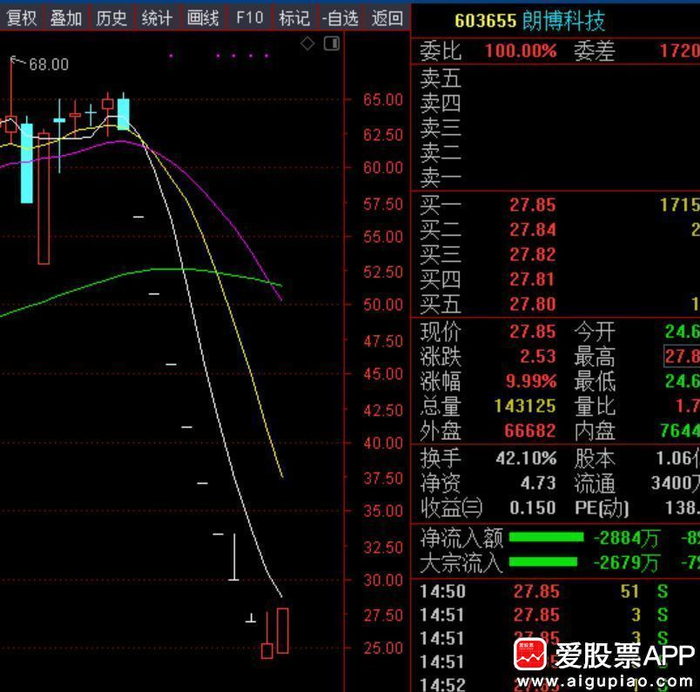The height and width of the screenshot is (692, 700).
Task: Open the 叠加 overlay option
Action: 66,18
